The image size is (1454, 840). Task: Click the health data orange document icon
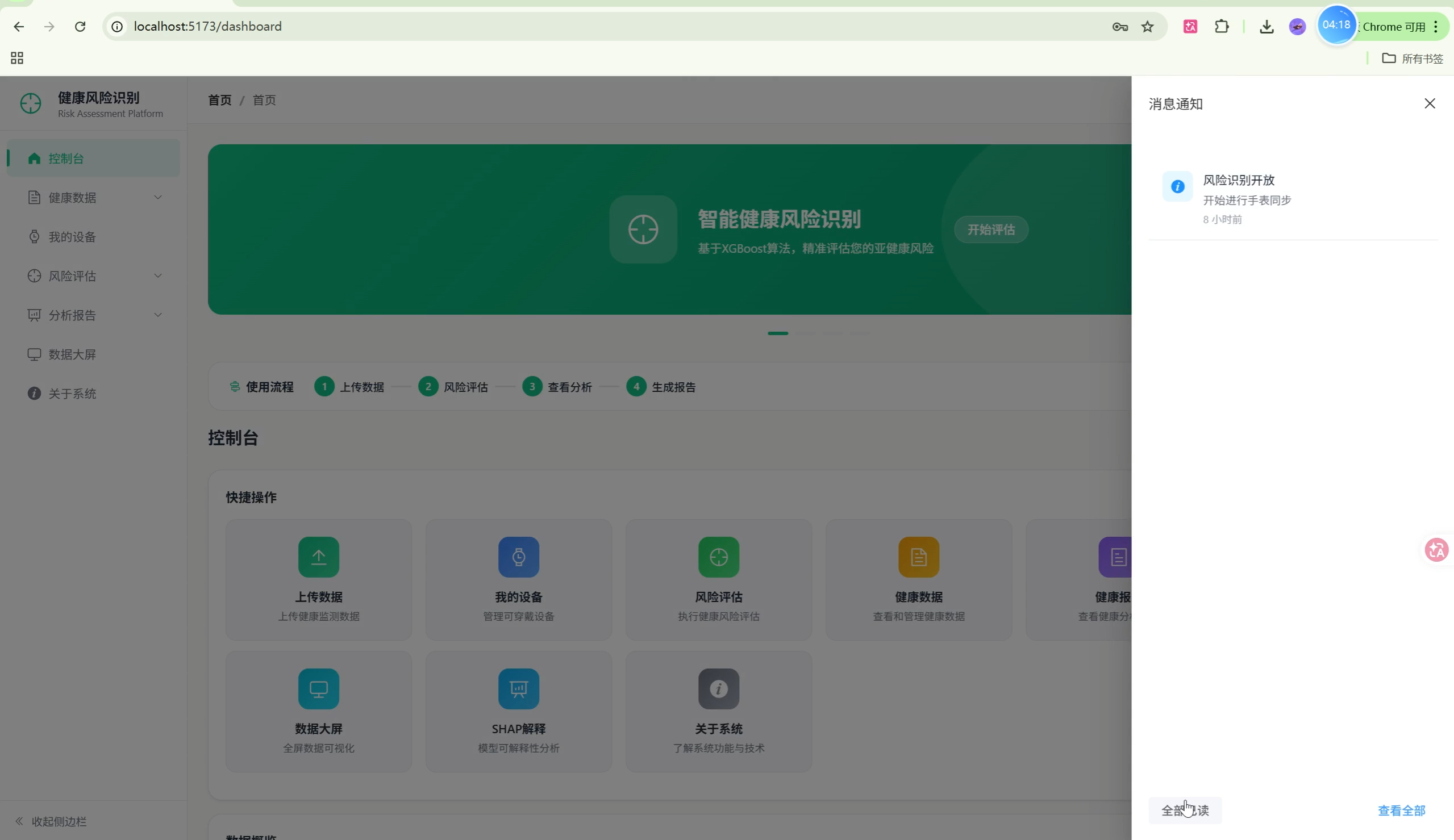[918, 557]
